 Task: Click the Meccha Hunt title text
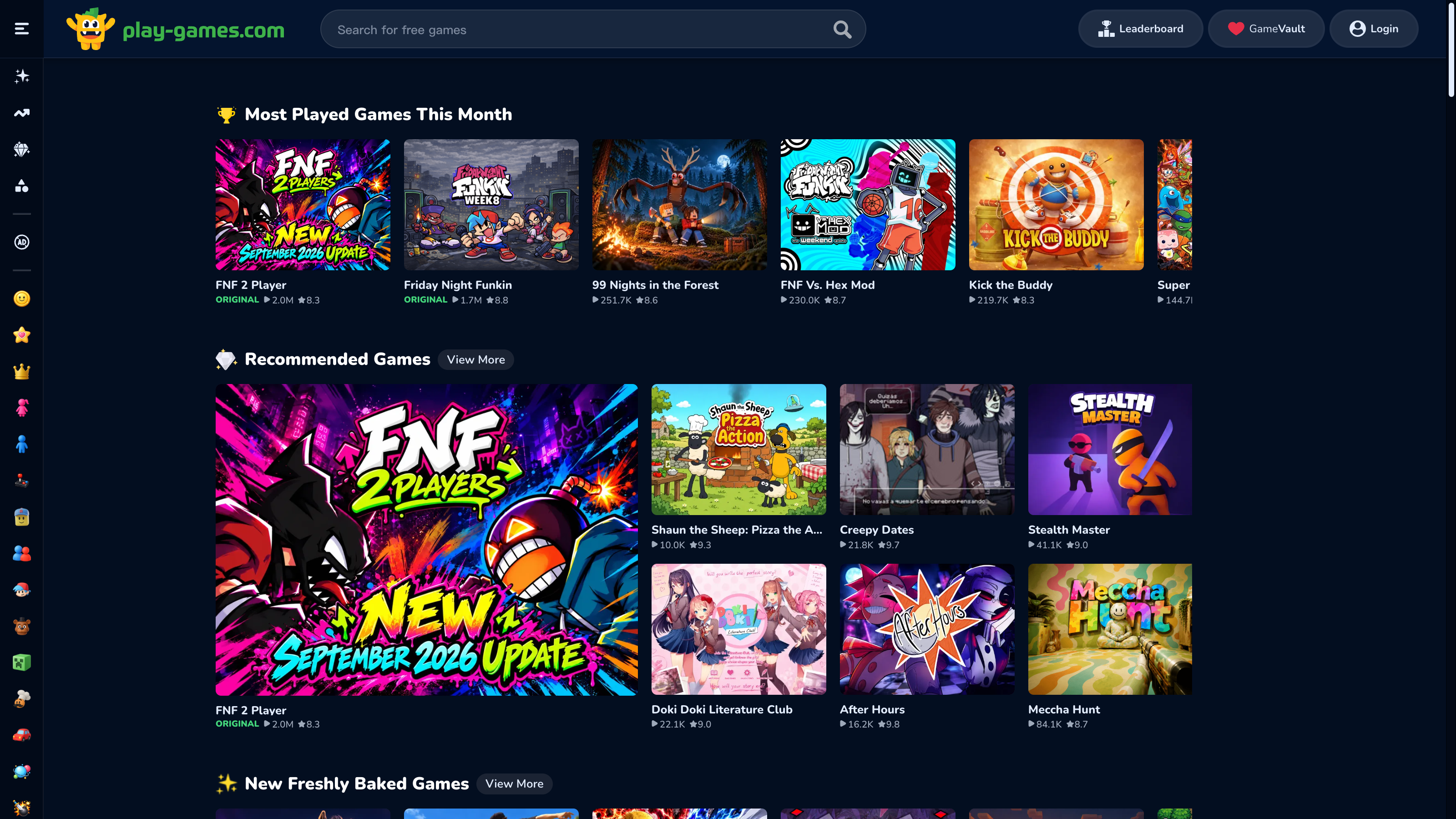click(1064, 709)
